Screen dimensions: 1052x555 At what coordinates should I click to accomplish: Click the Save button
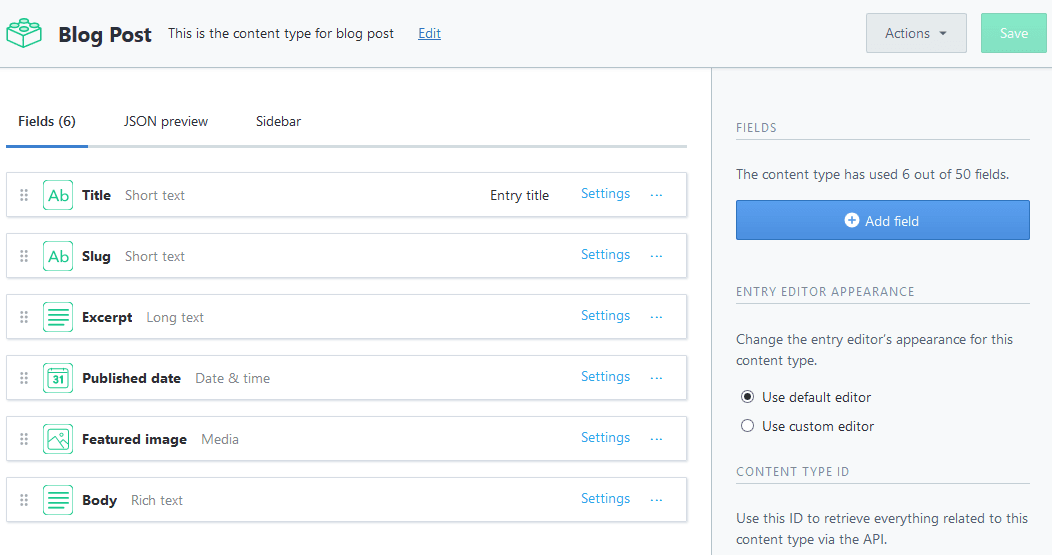(x=1013, y=33)
